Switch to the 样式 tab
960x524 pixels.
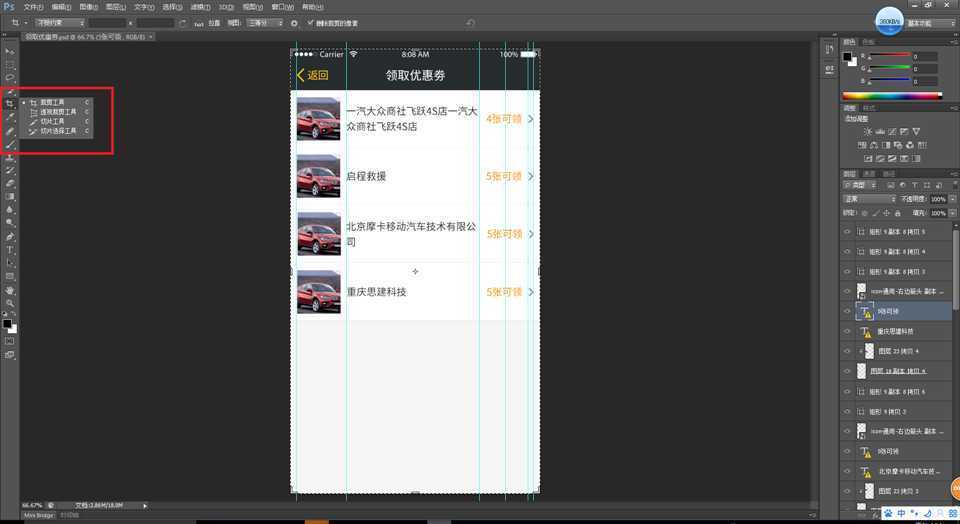coord(868,108)
